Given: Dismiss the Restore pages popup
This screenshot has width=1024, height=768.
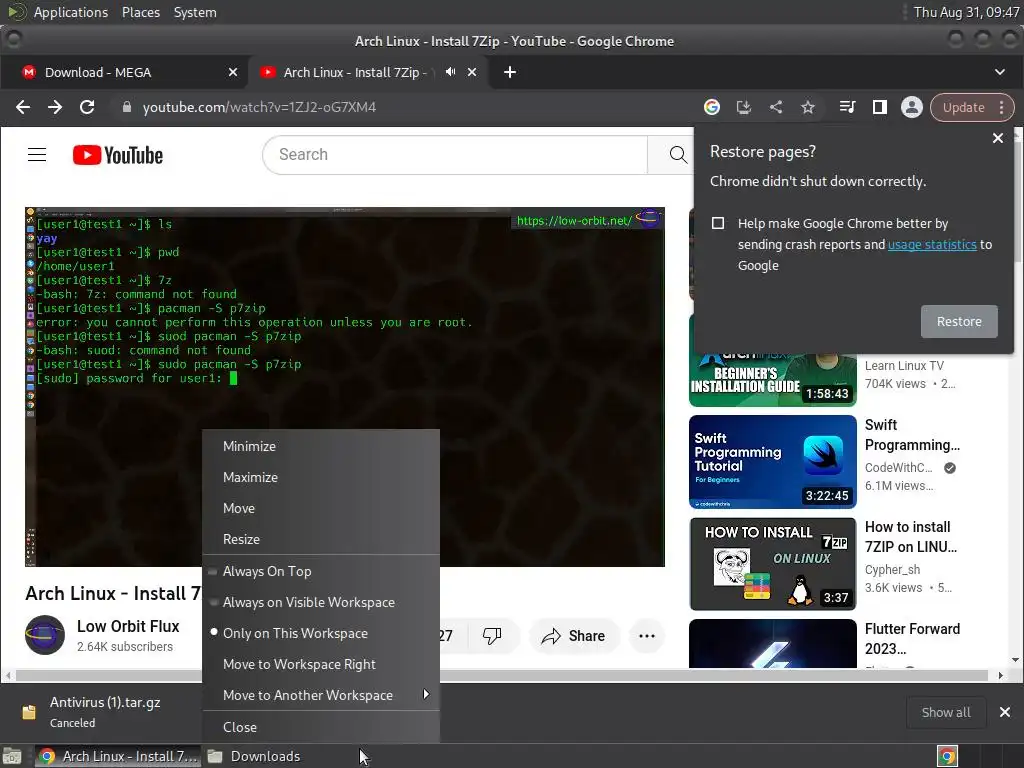Looking at the screenshot, I should point(998,138).
